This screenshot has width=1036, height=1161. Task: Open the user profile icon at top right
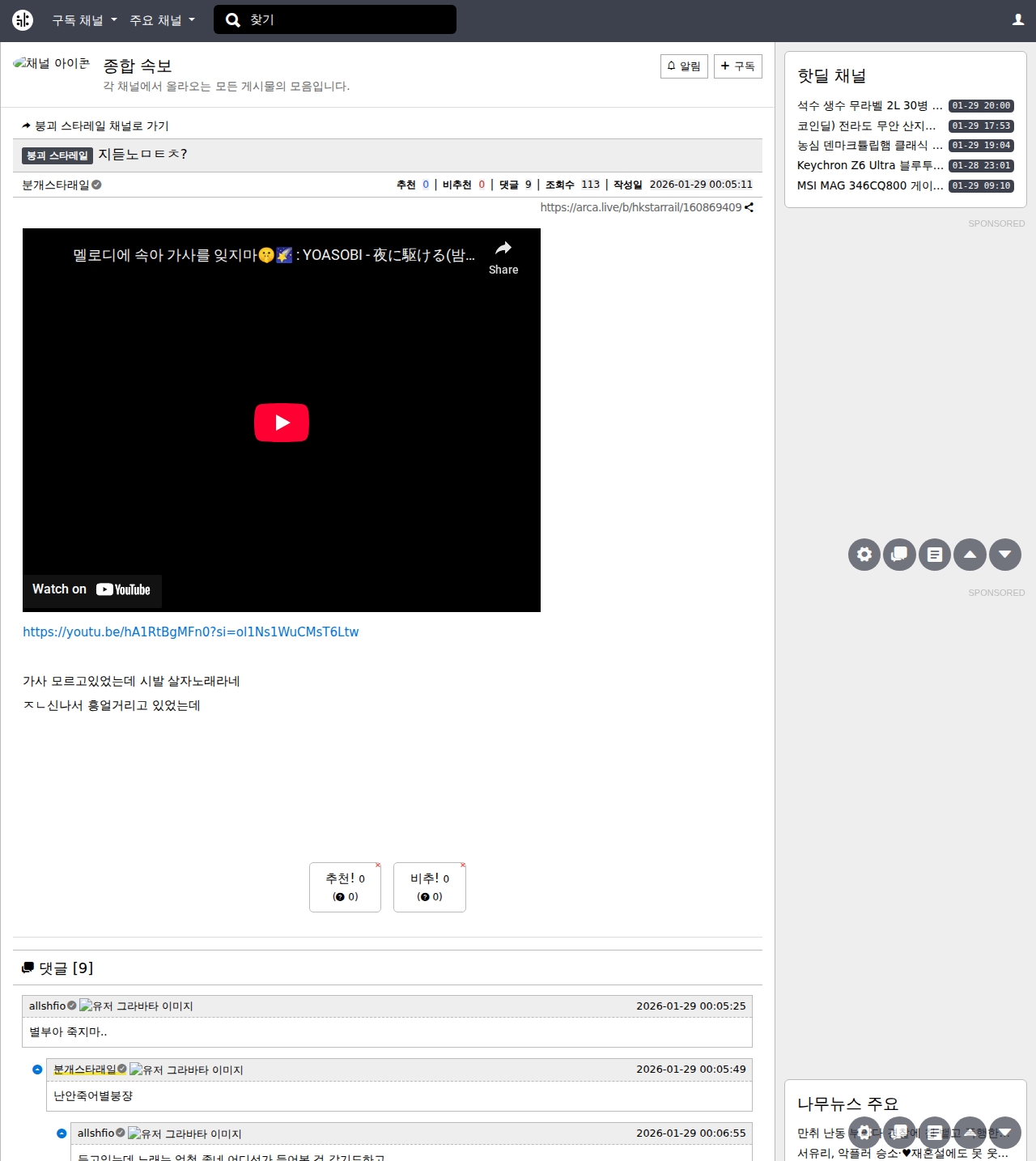coord(1018,20)
